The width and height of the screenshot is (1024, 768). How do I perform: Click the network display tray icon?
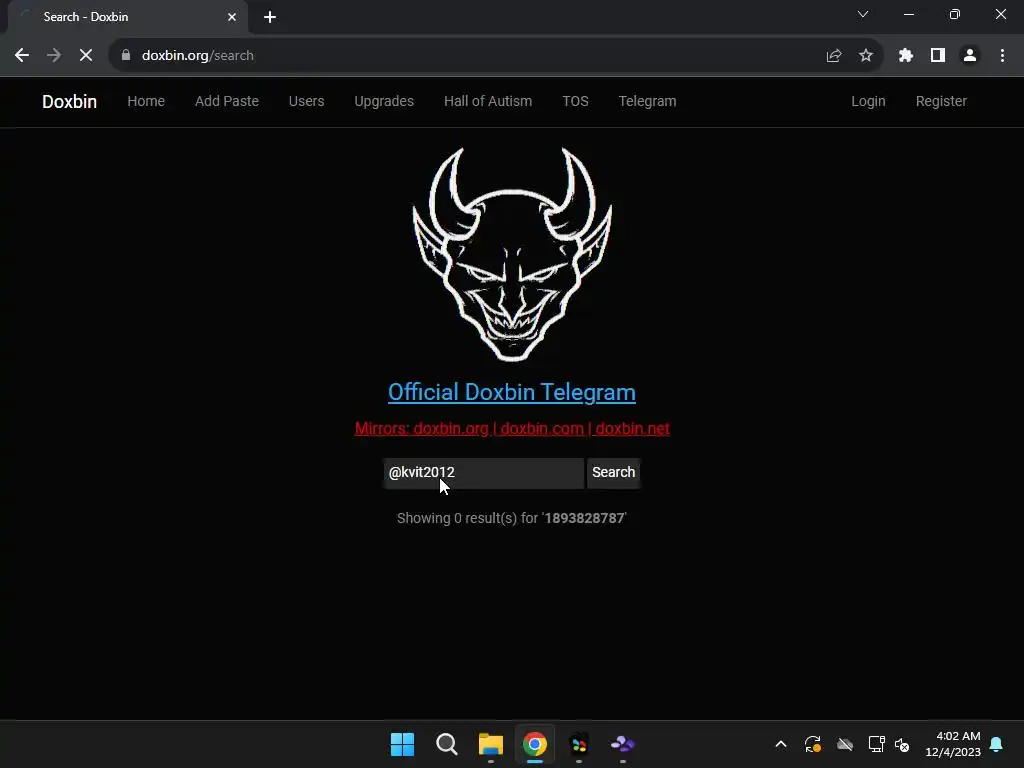click(876, 744)
